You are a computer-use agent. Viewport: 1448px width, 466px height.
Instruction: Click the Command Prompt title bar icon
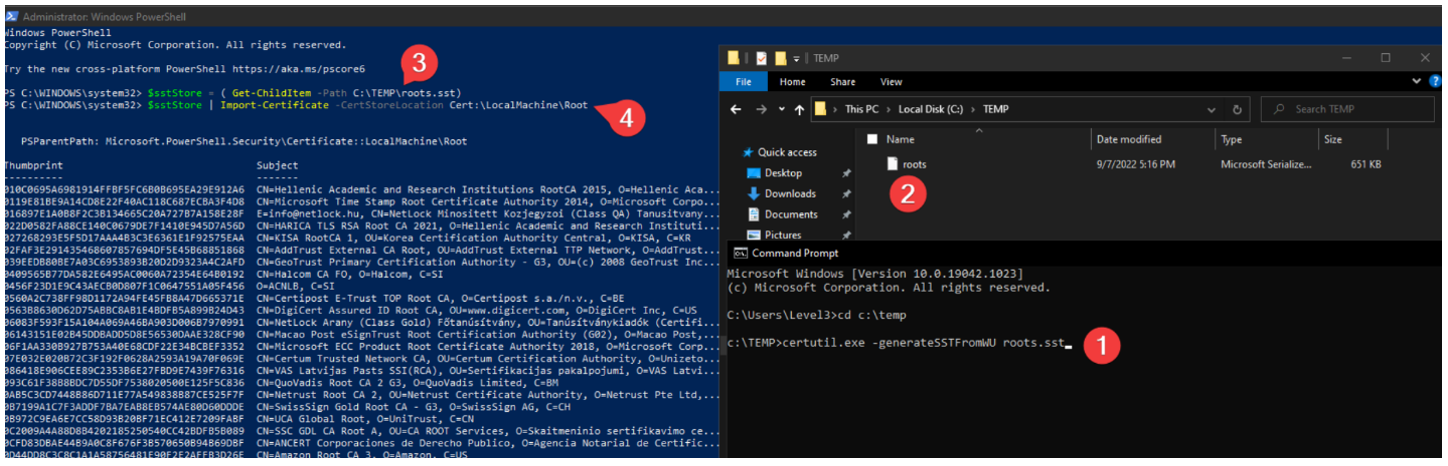[740, 253]
